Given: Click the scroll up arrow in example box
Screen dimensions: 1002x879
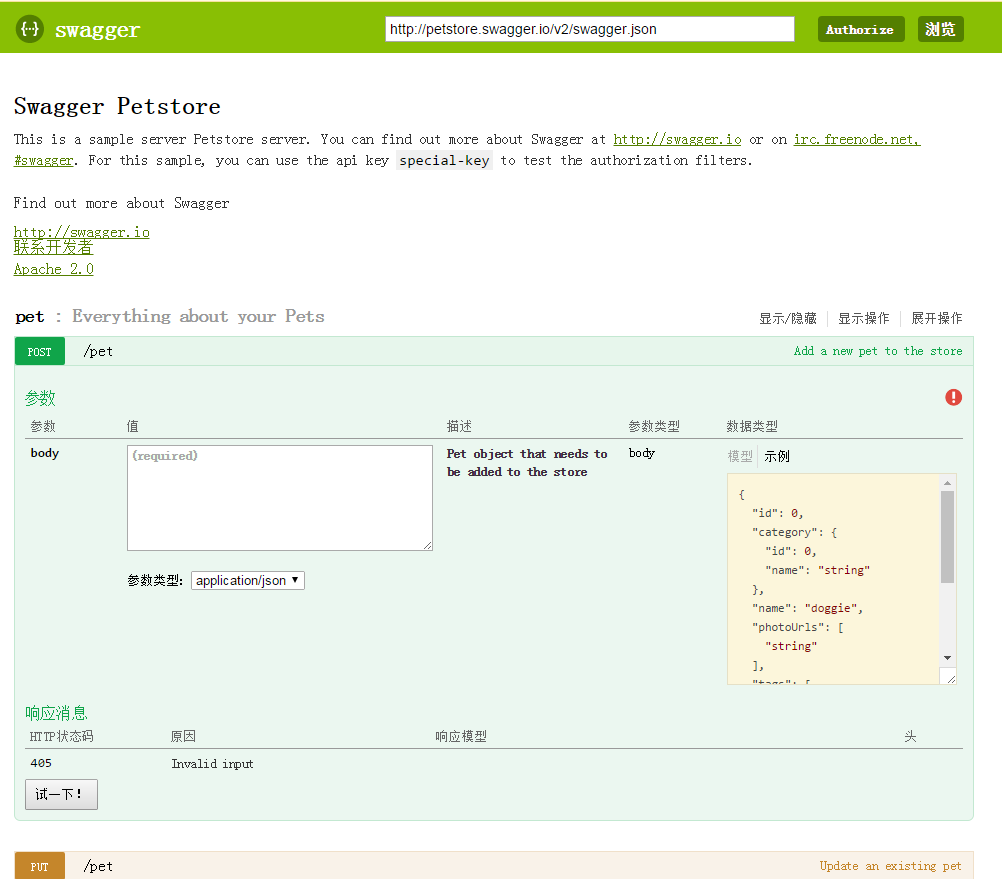Looking at the screenshot, I should [947, 483].
